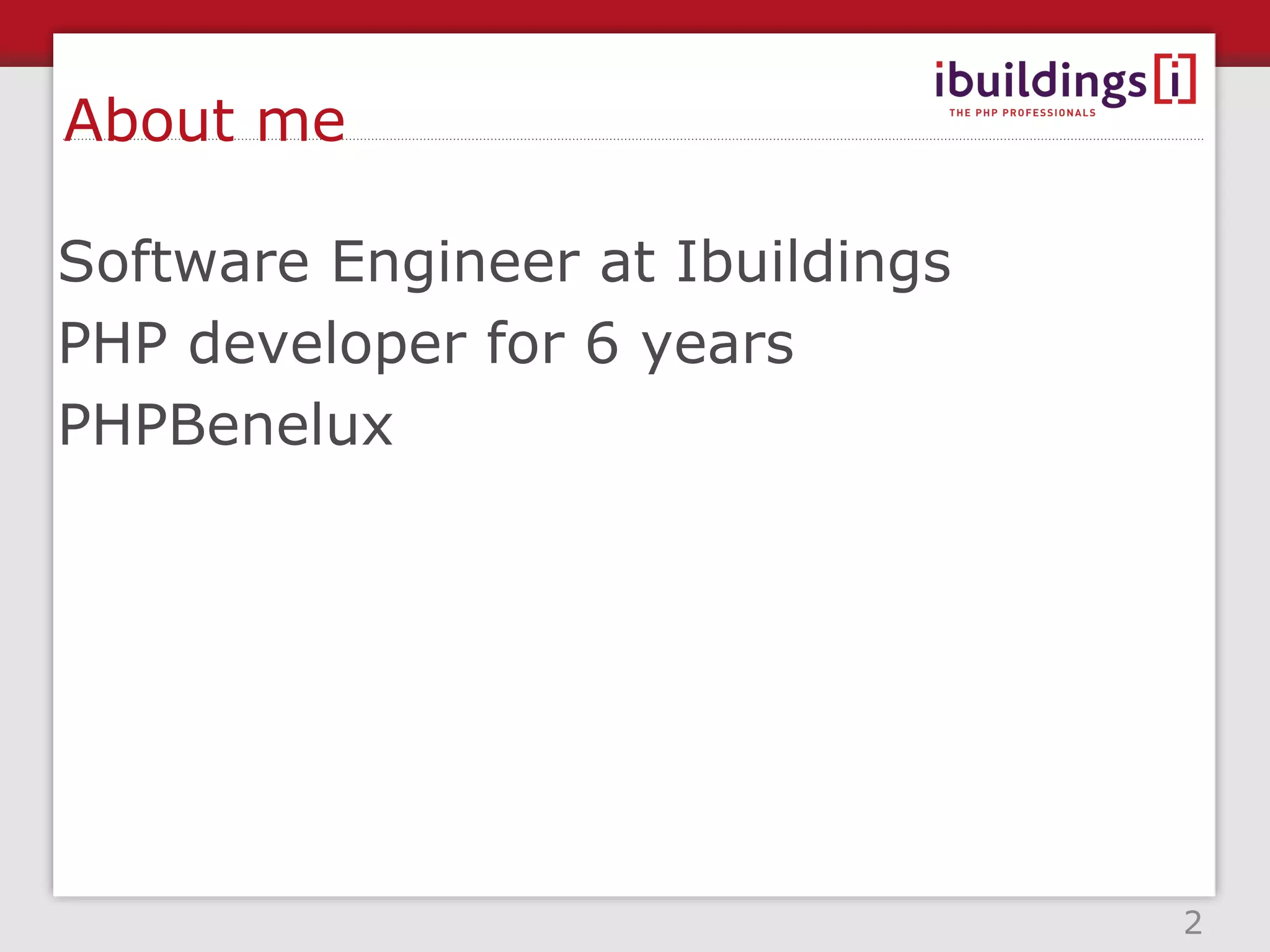Click the empty white slide body area
Screen dimensions: 1270x952
634,669
